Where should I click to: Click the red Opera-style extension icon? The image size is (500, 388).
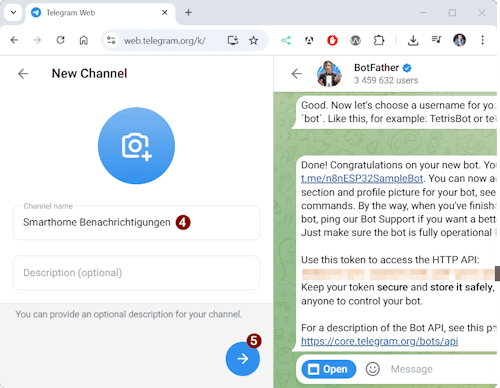(332, 41)
